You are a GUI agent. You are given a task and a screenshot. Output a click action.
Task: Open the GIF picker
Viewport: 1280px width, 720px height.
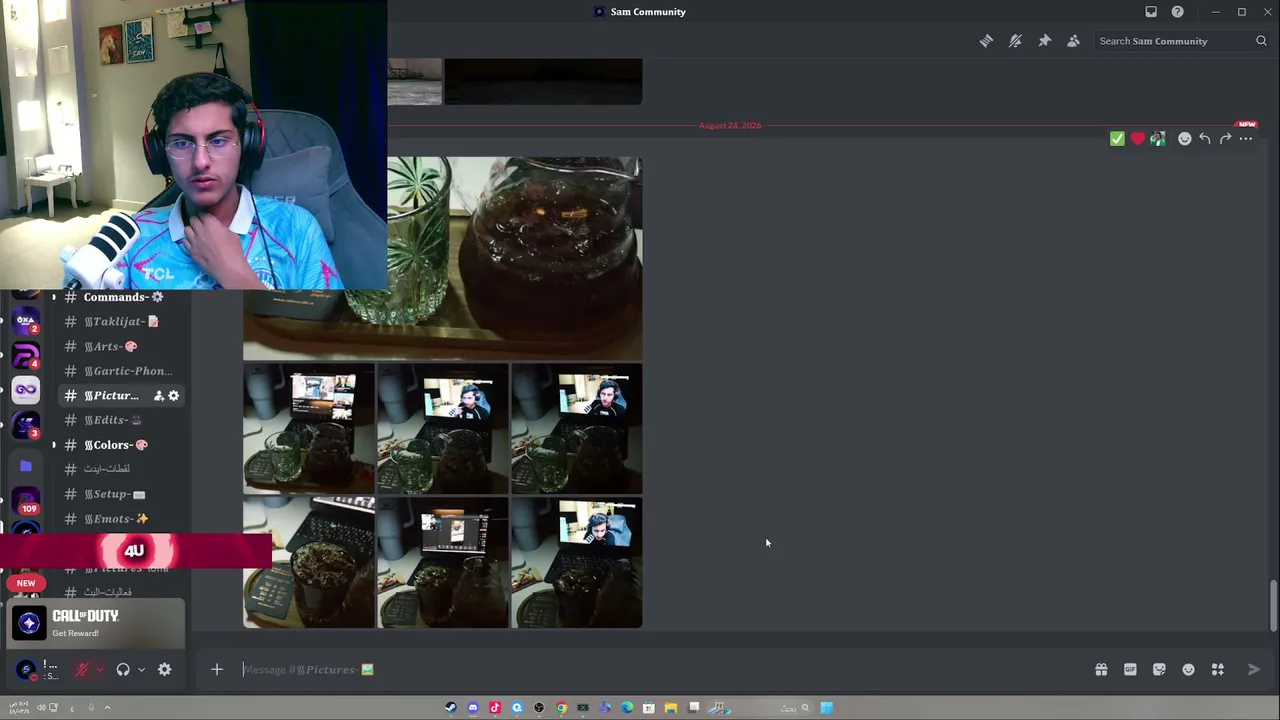coord(1130,670)
